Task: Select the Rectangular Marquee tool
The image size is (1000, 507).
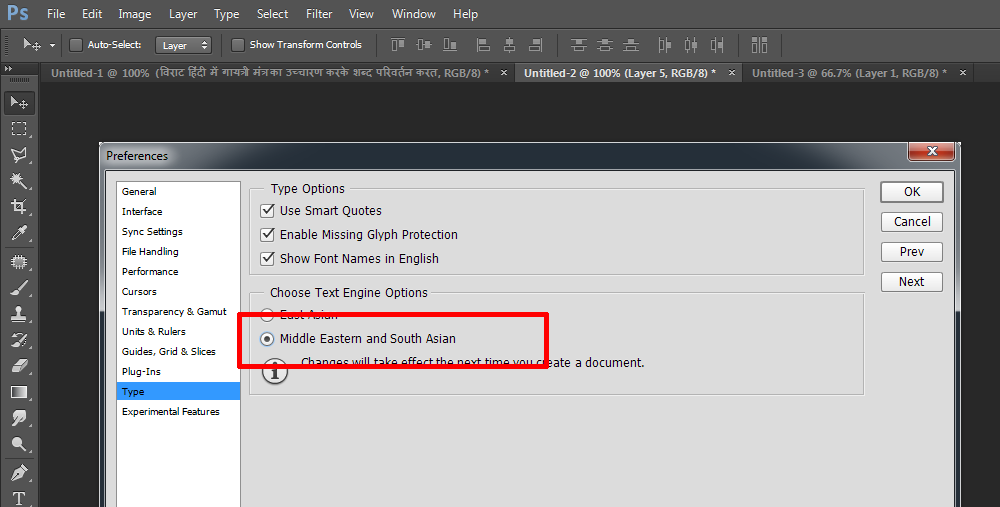Action: coord(19,129)
